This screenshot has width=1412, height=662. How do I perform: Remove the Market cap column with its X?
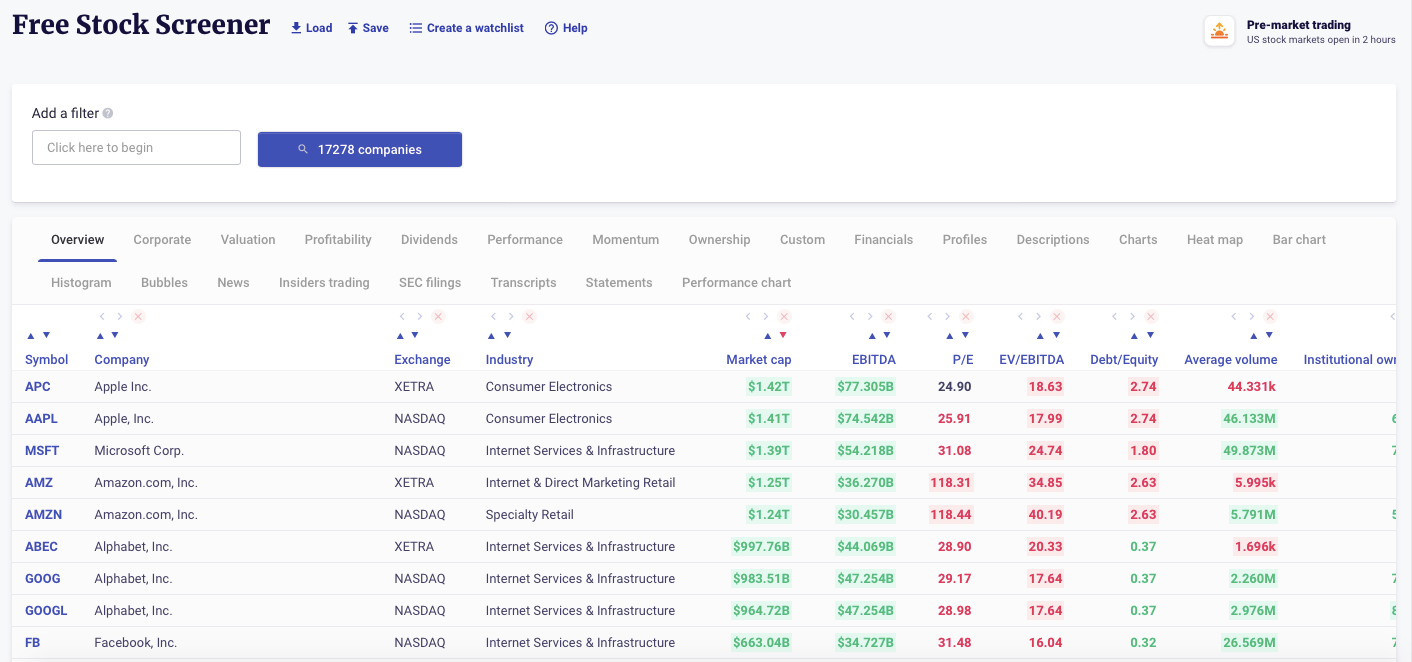(786, 316)
